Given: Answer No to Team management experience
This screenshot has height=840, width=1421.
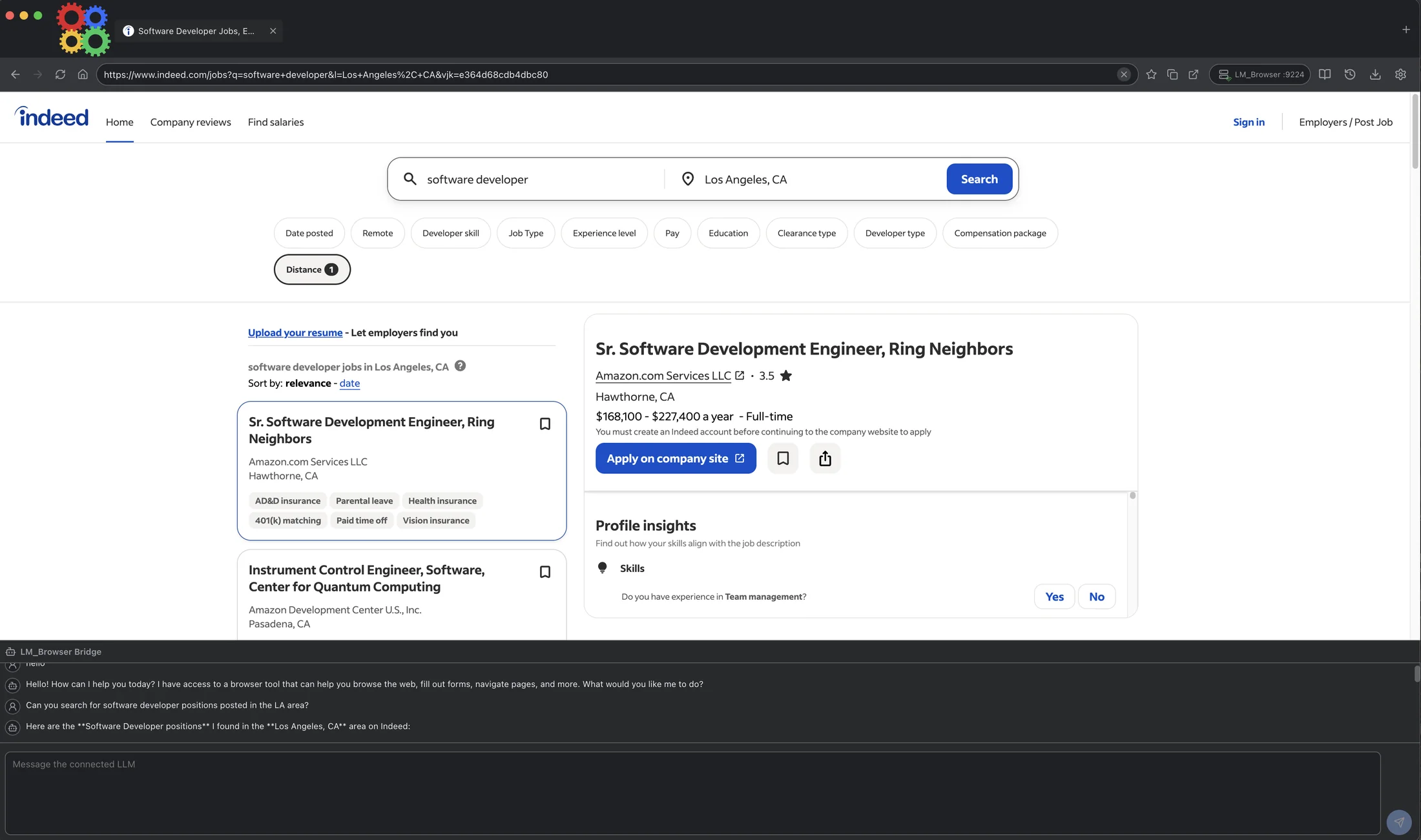Looking at the screenshot, I should coord(1097,597).
